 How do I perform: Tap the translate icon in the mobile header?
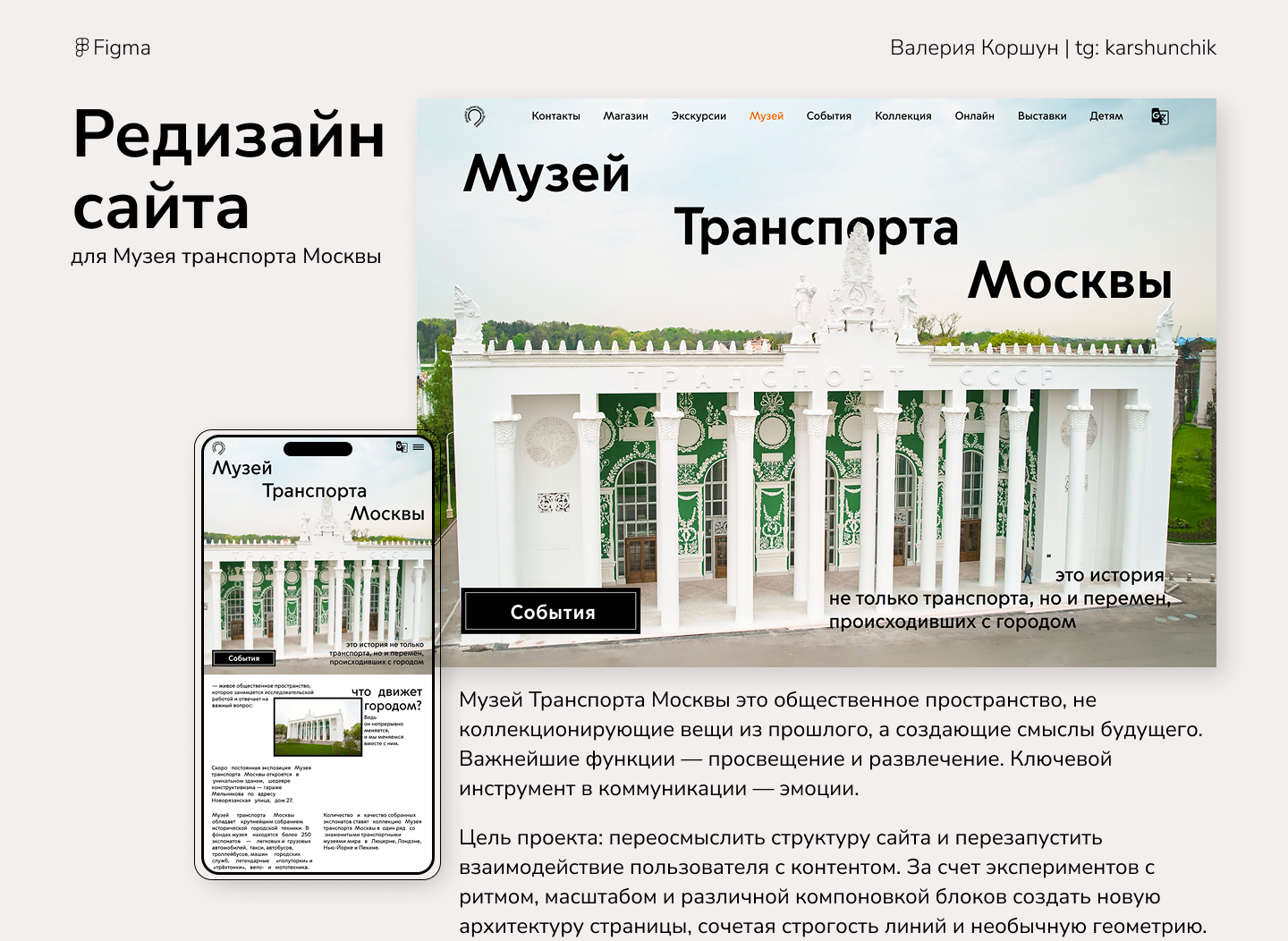[x=401, y=446]
